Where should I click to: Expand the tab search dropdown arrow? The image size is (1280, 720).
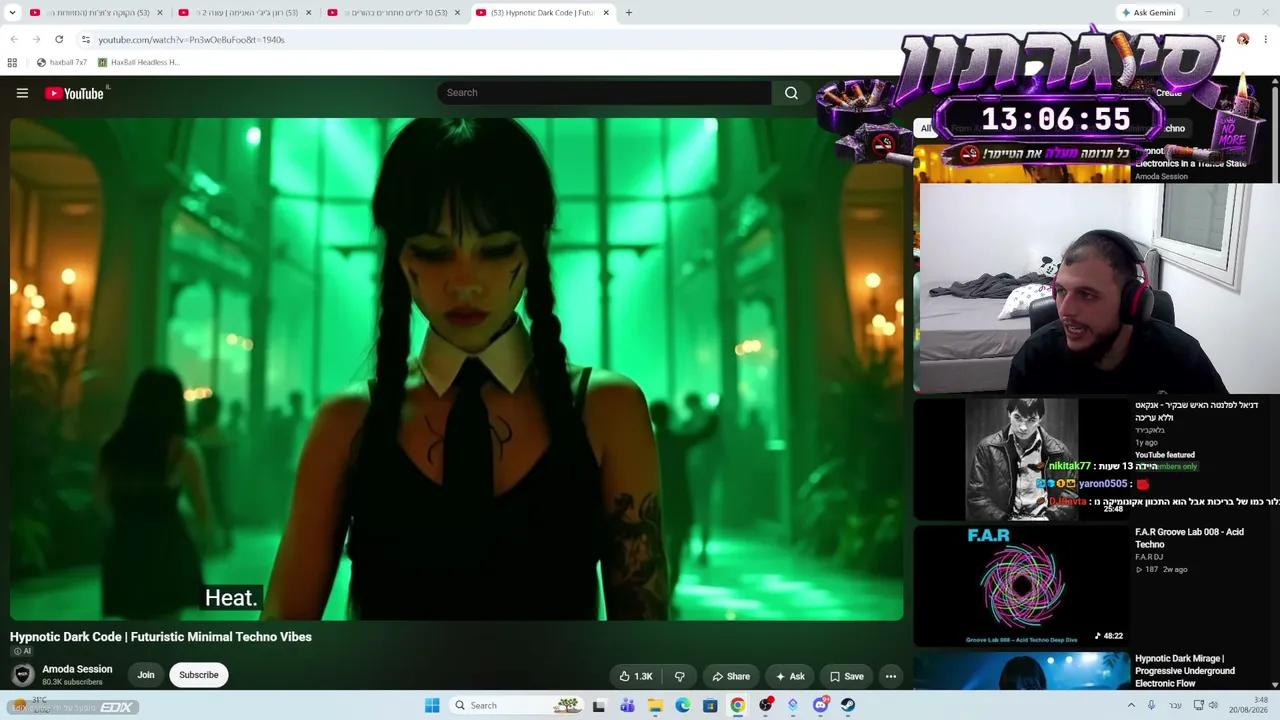(12, 13)
